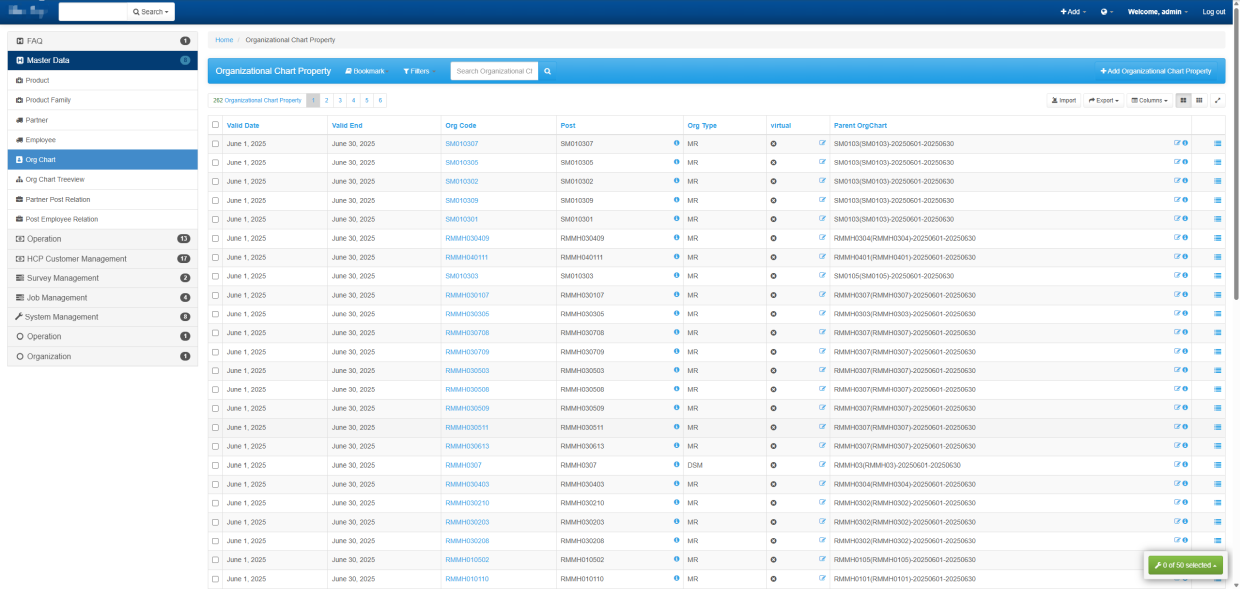
Task: Click the expand to fullscreen icon
Action: pyautogui.click(x=1217, y=100)
